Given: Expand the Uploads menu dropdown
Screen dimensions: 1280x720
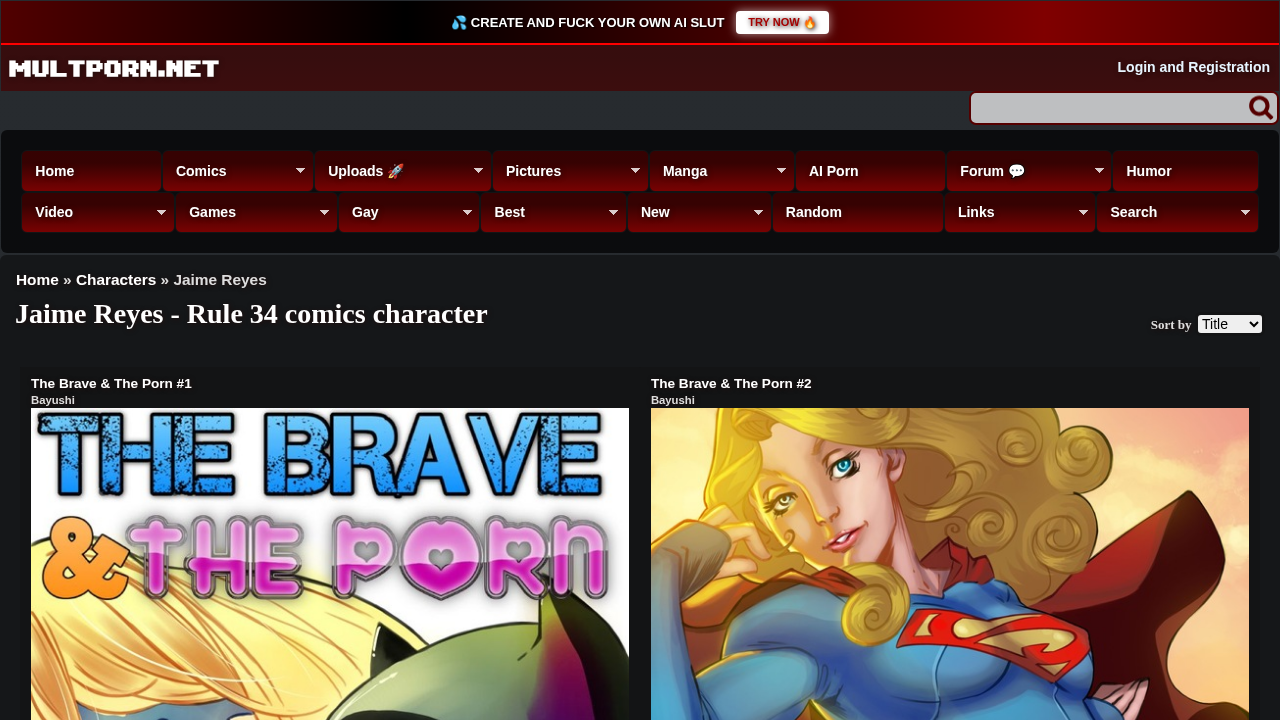Looking at the screenshot, I should coord(403,171).
